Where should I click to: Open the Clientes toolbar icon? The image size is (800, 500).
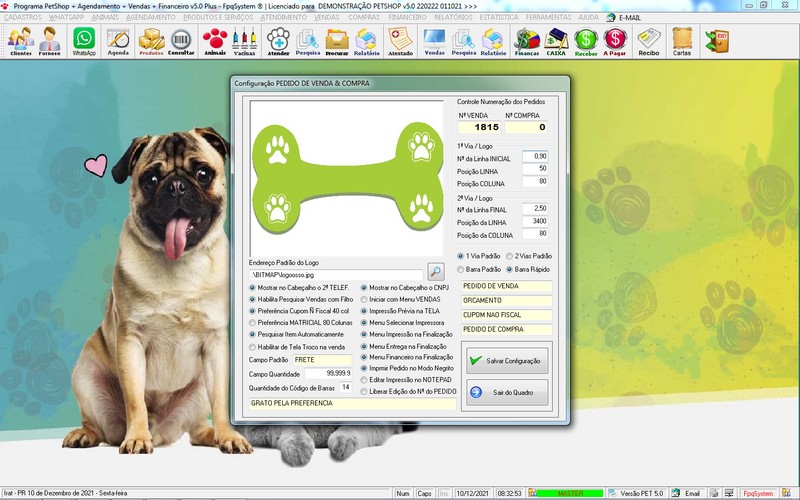(x=21, y=41)
